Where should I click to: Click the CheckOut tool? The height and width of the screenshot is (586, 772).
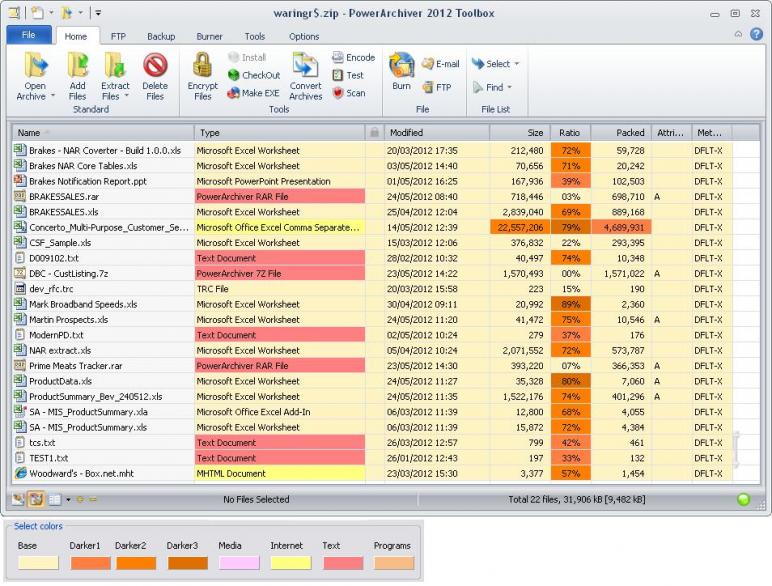point(254,75)
